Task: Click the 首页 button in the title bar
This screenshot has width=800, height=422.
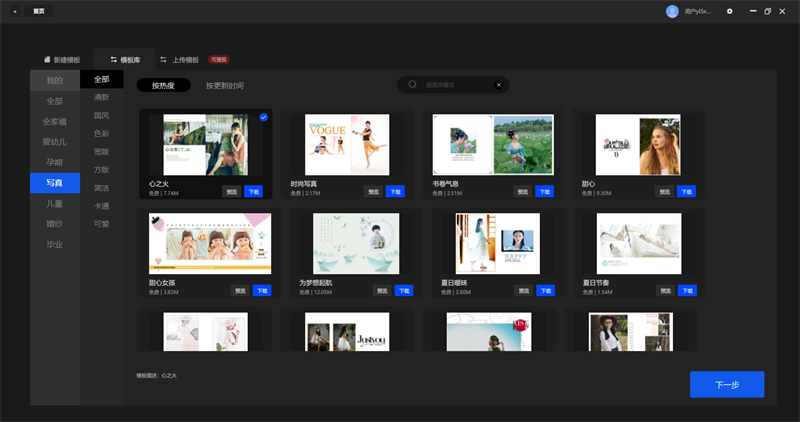Action: point(39,11)
